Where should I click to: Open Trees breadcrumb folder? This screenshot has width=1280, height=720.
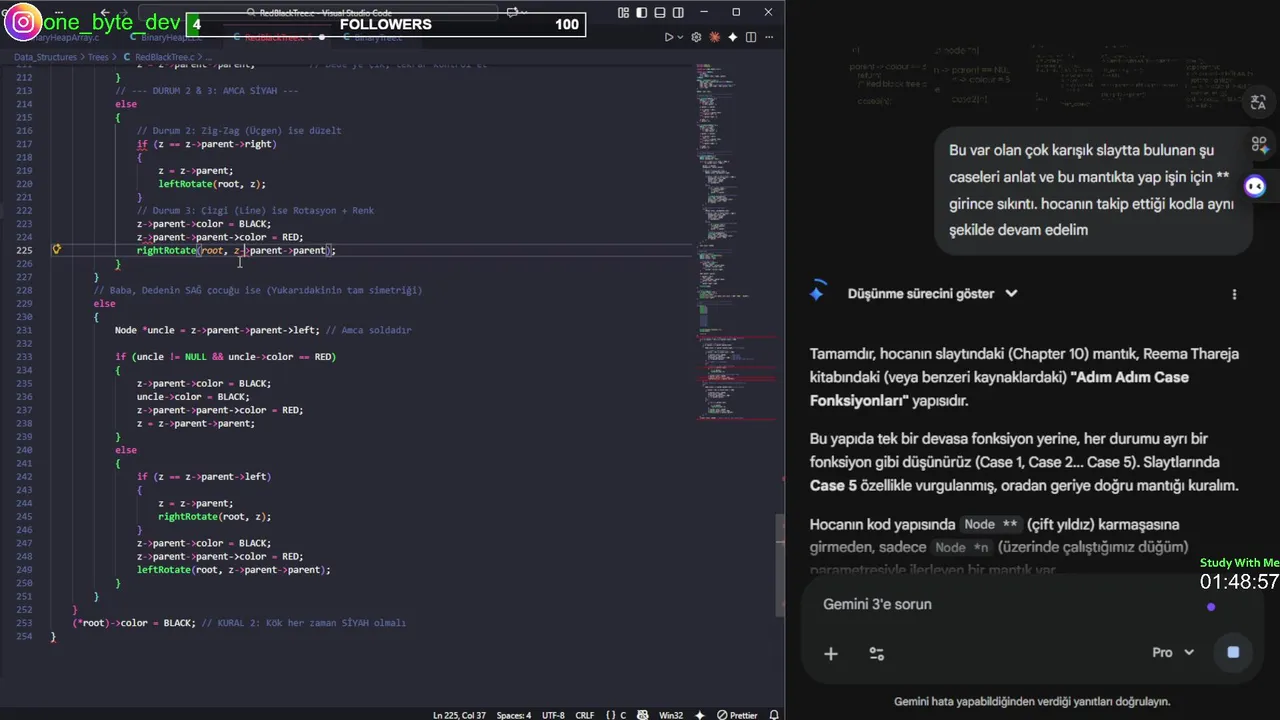(98, 57)
